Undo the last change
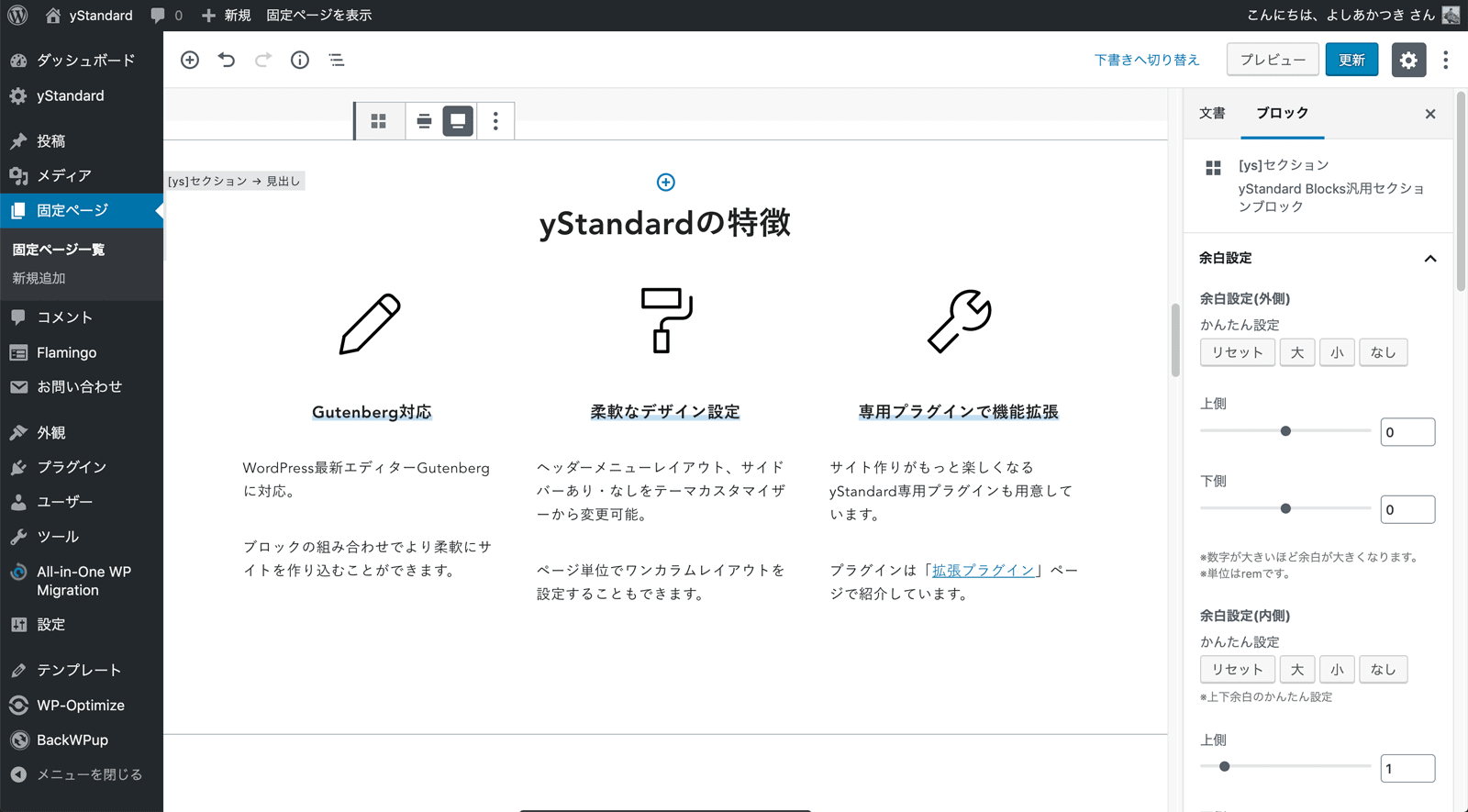Viewport: 1468px width, 812px height. click(227, 60)
